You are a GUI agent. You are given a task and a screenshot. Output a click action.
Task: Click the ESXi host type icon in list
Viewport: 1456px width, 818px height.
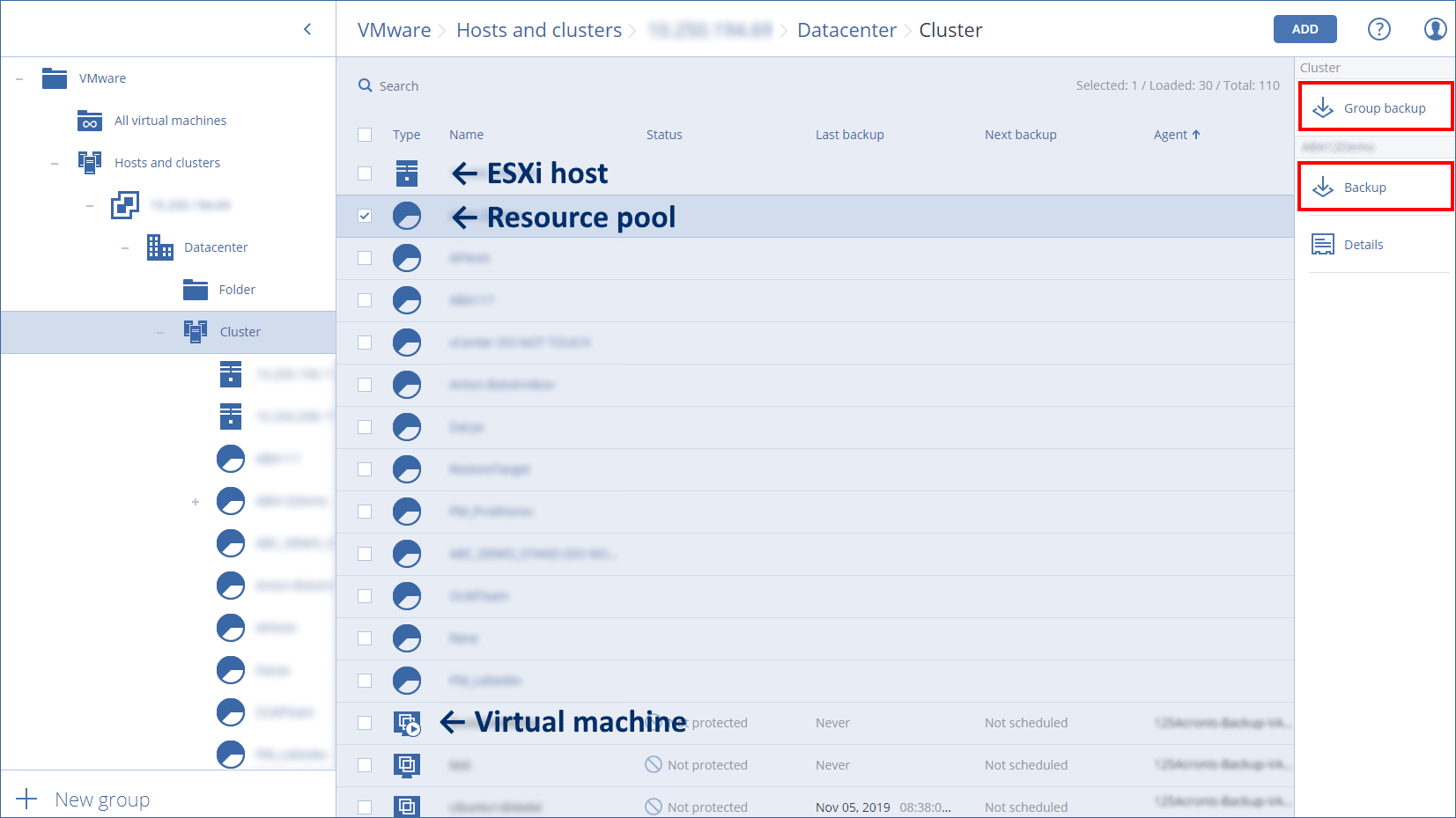[x=406, y=173]
